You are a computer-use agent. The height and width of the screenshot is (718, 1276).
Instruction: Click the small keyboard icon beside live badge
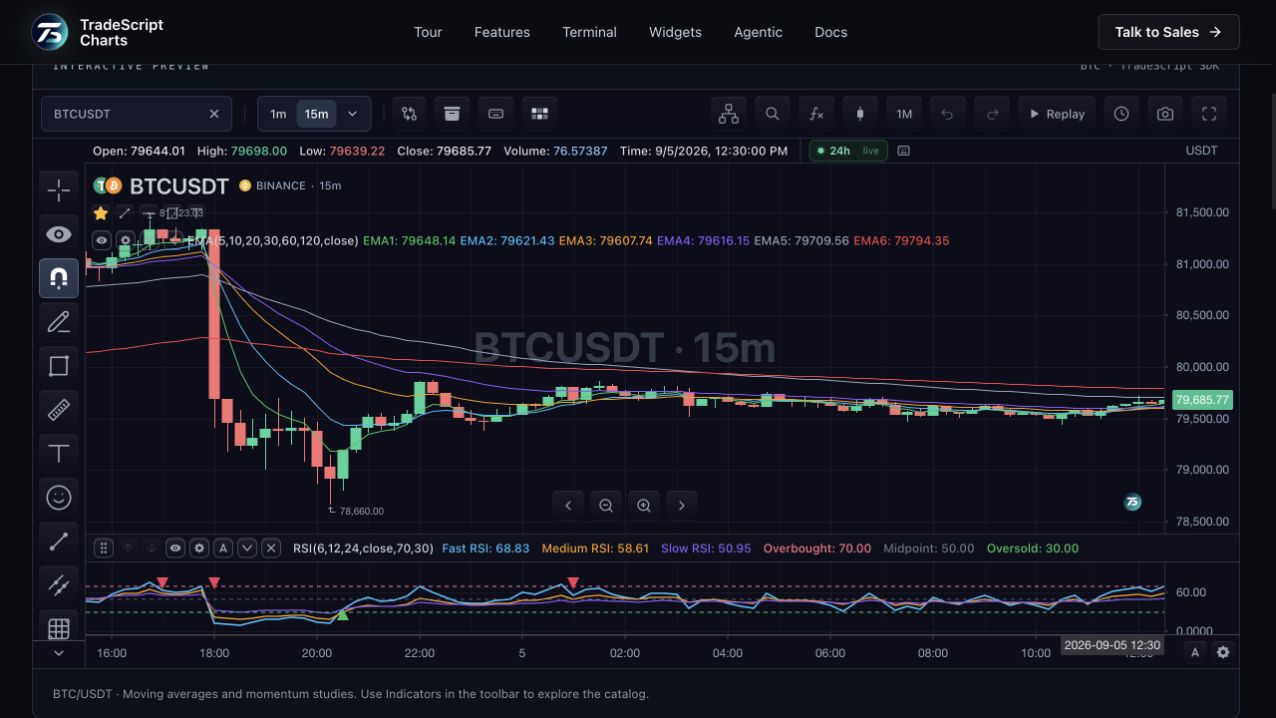point(904,151)
